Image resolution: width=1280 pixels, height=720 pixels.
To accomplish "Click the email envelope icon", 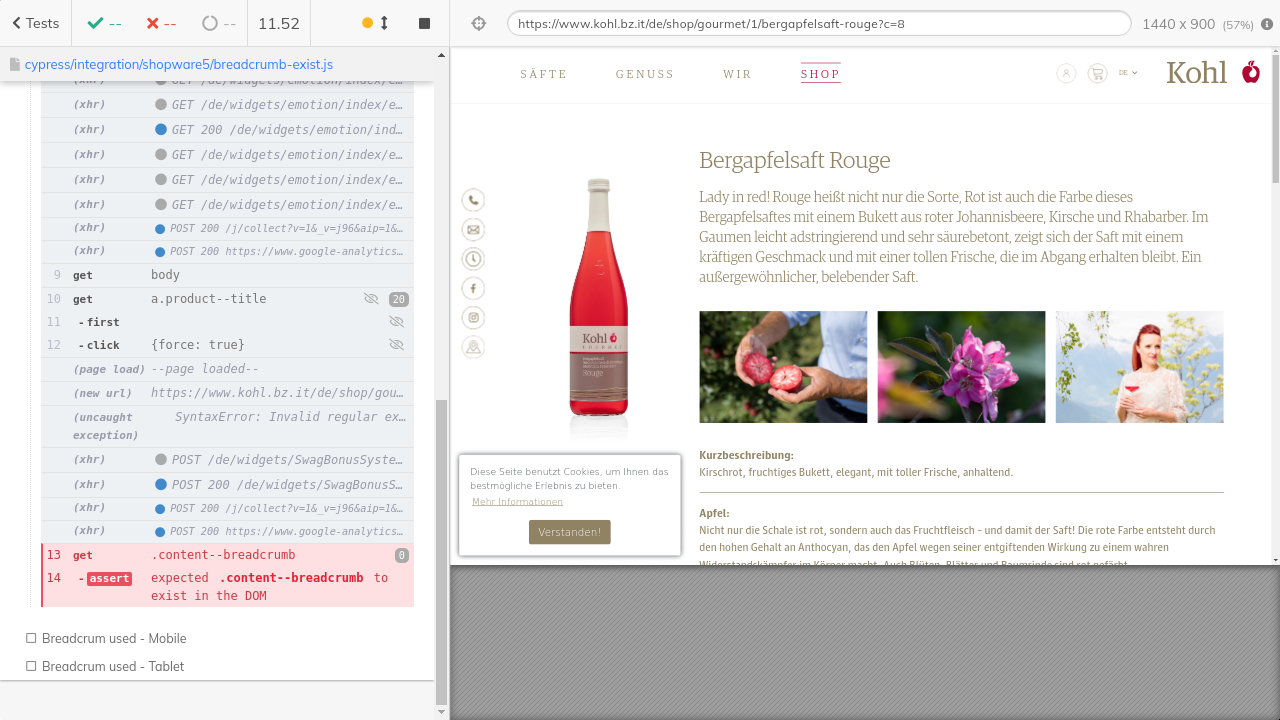I will (473, 230).
